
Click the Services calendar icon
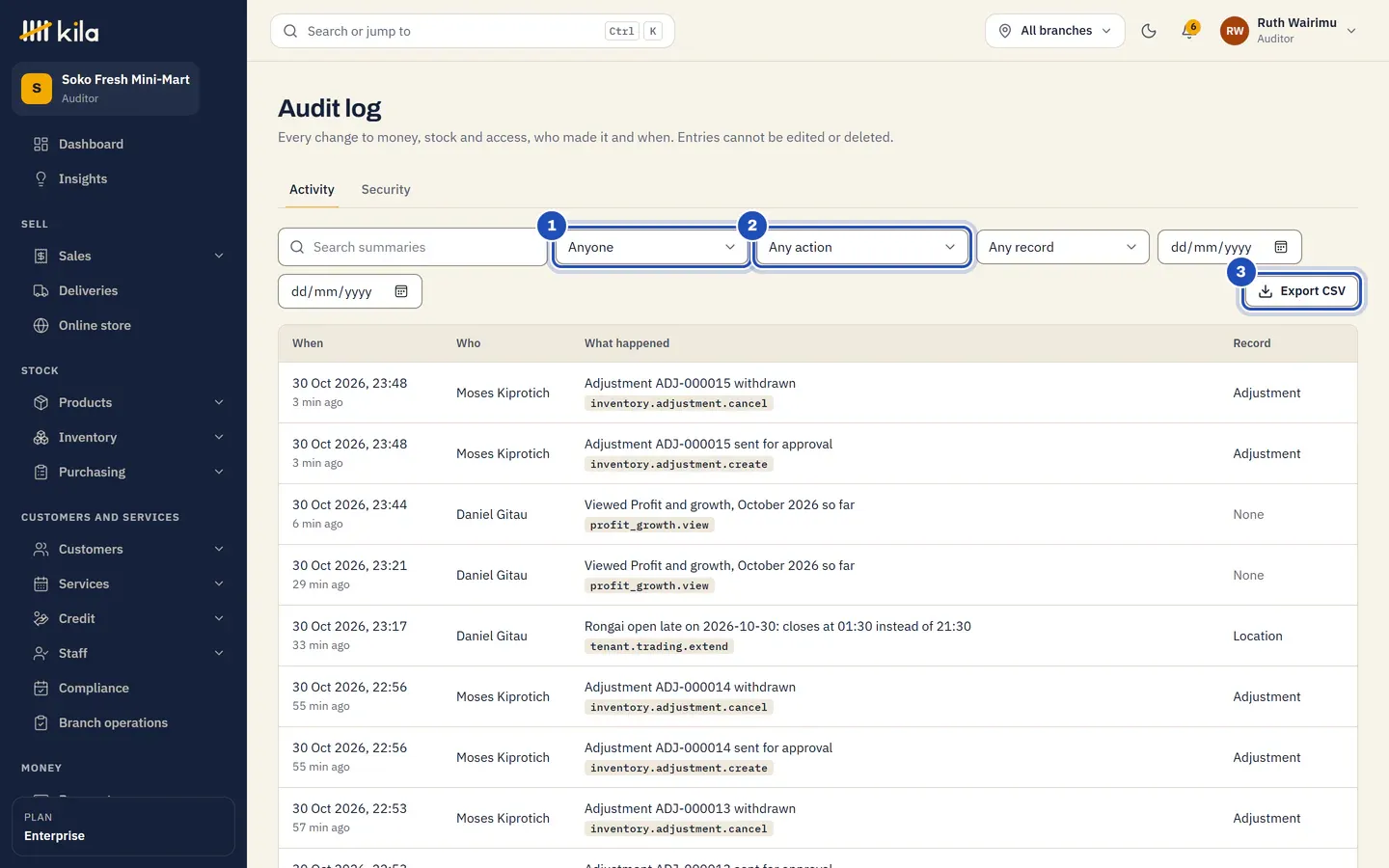[x=41, y=583]
